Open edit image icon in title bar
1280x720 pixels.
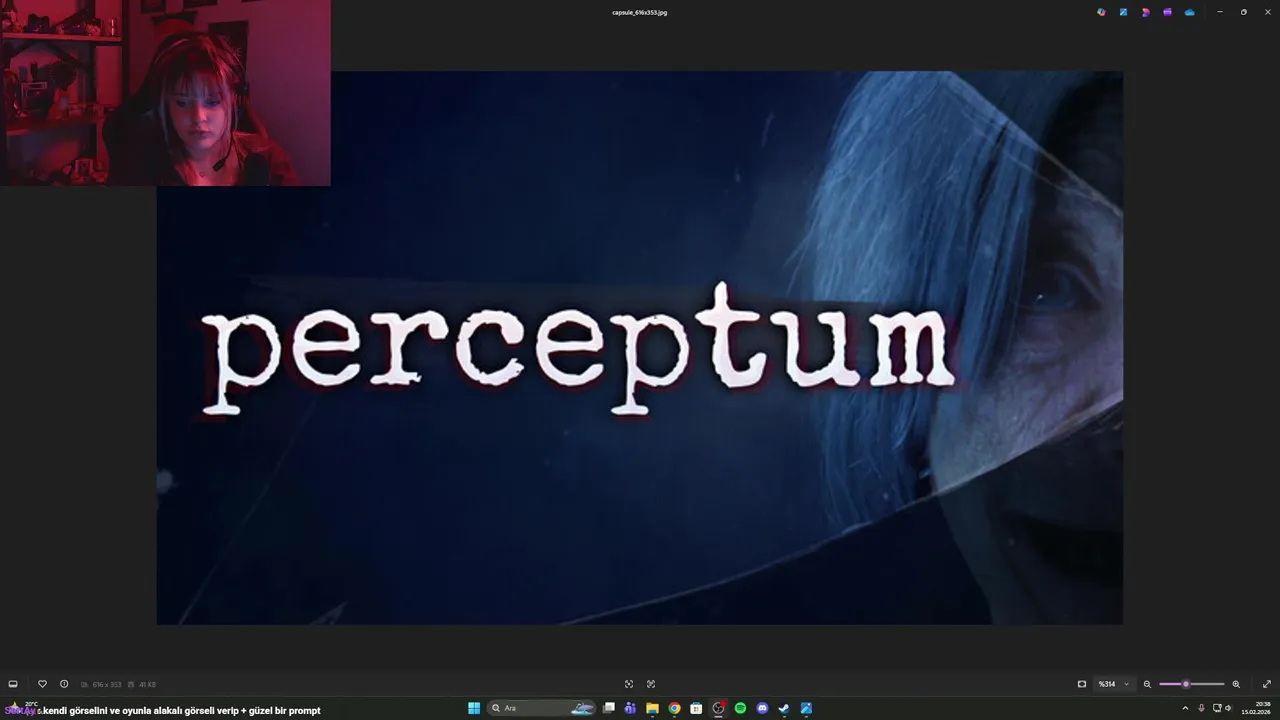pos(1123,12)
